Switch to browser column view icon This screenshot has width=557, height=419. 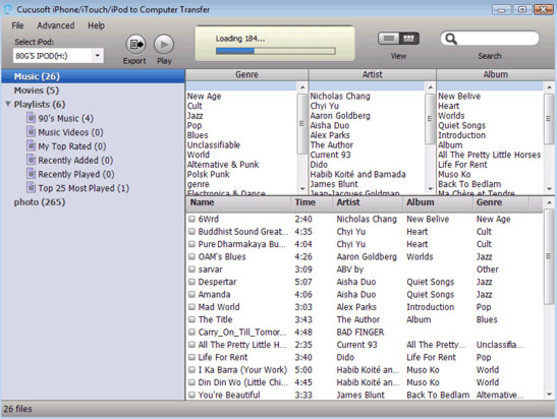point(409,38)
